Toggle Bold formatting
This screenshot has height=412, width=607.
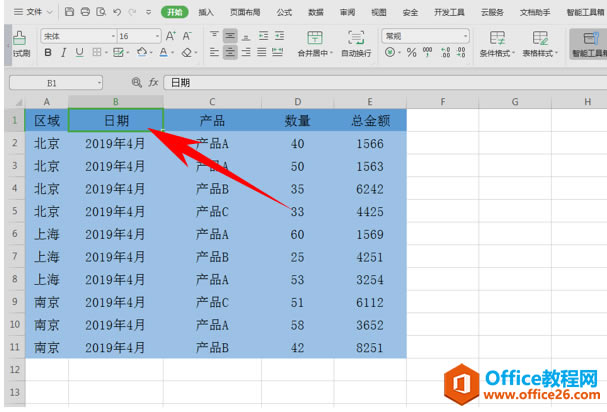coord(48,52)
